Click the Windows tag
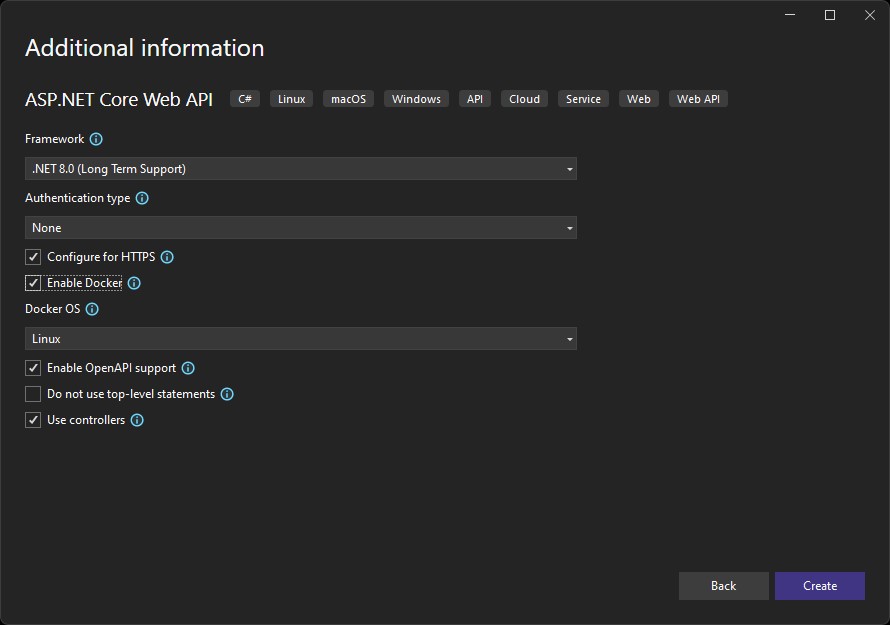The image size is (890, 625). (x=416, y=99)
